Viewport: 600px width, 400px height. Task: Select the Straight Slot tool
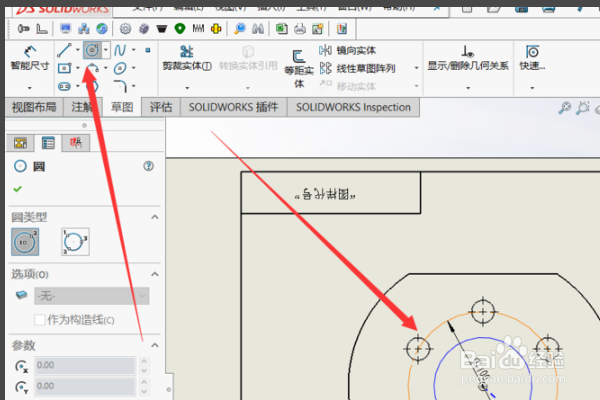(x=64, y=87)
